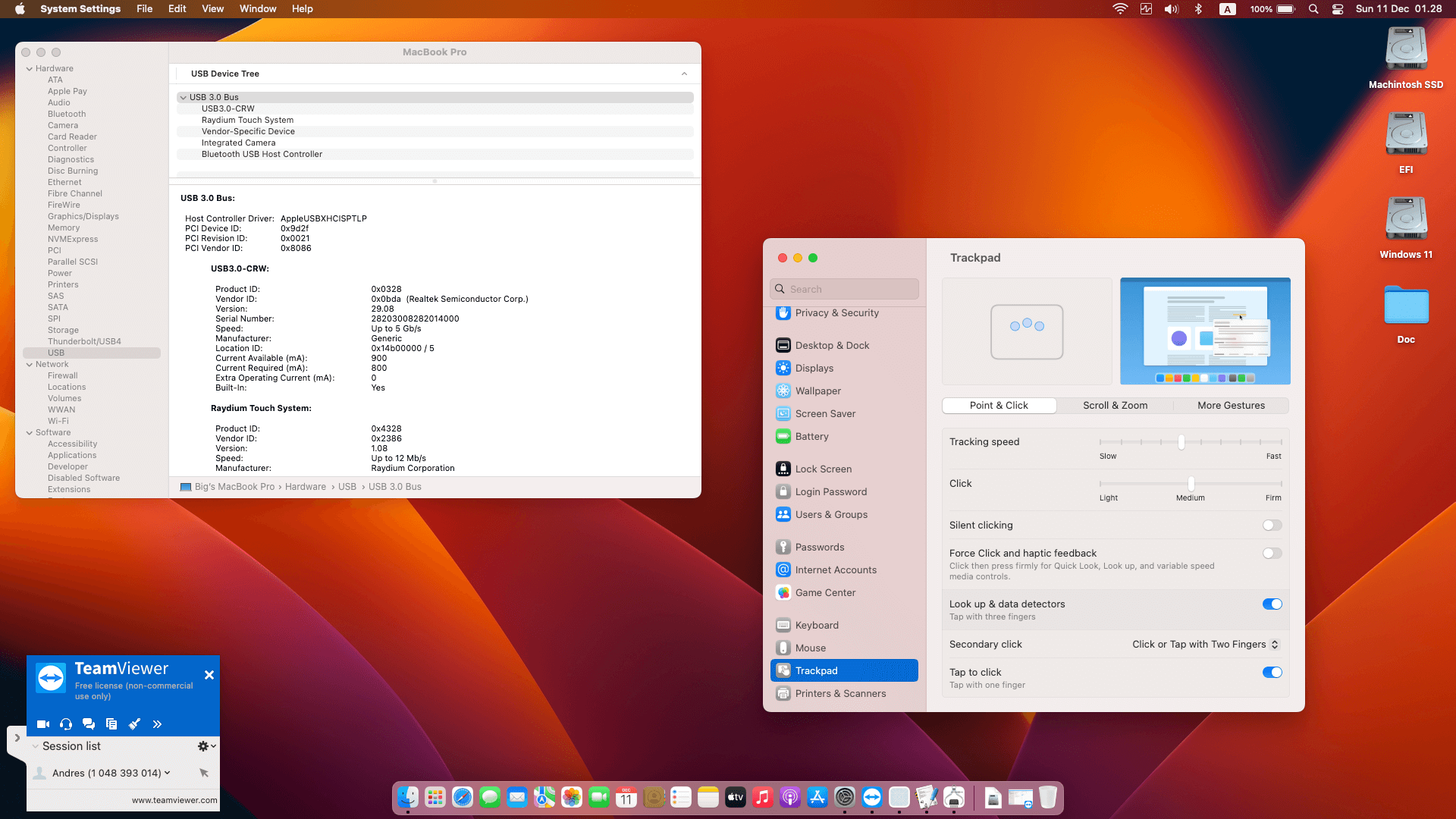Open Music from the Dock

(x=763, y=797)
